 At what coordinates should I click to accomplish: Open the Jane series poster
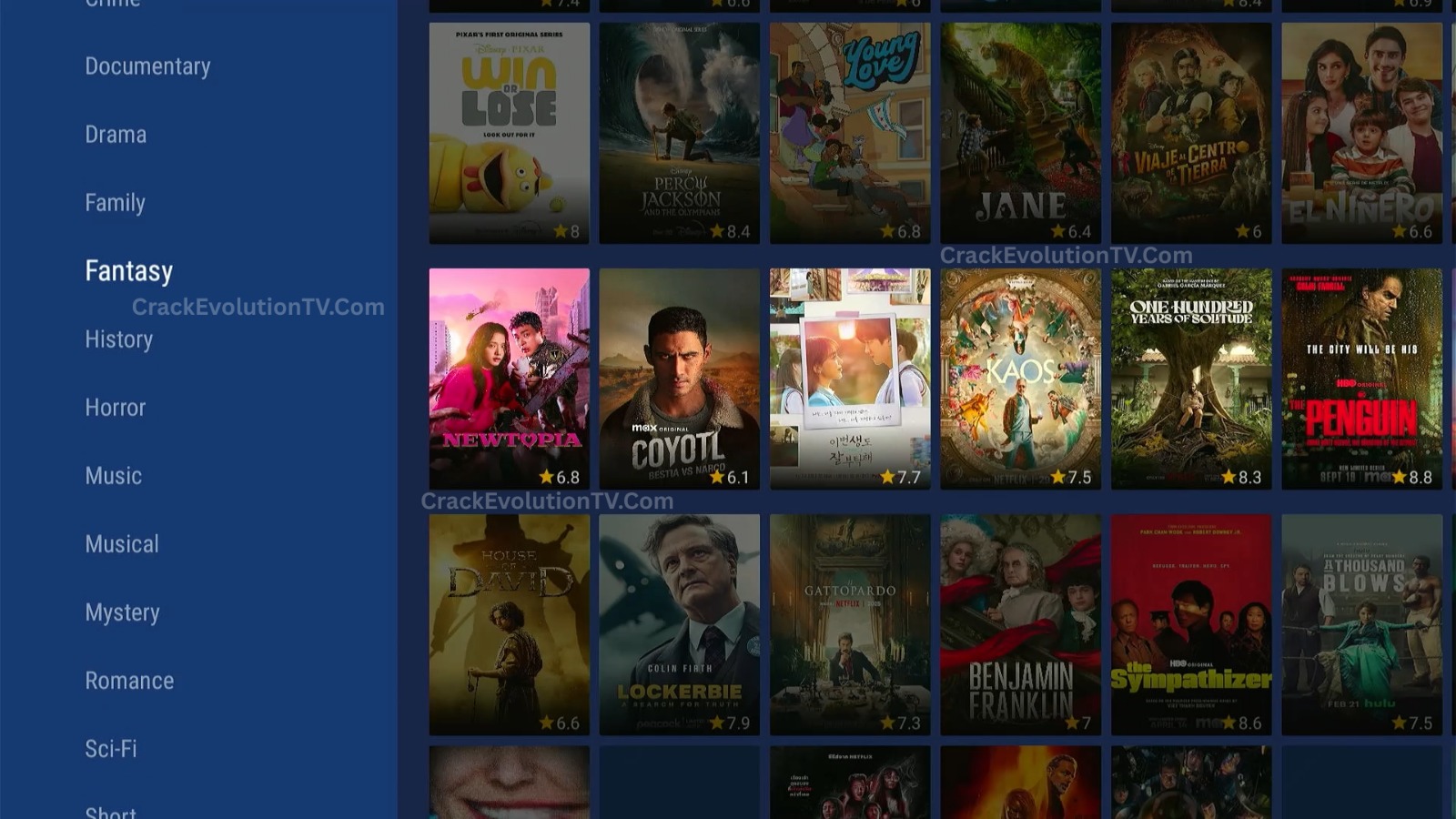click(x=1020, y=134)
